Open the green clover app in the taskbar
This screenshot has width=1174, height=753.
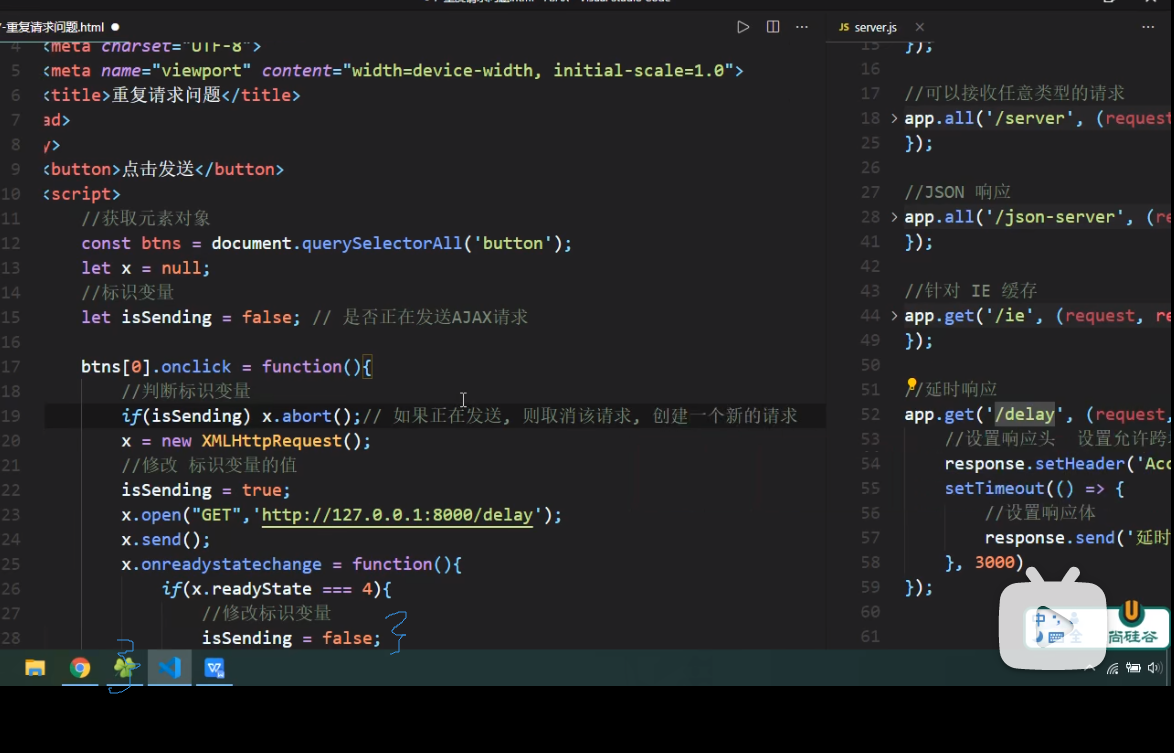[x=125, y=668]
